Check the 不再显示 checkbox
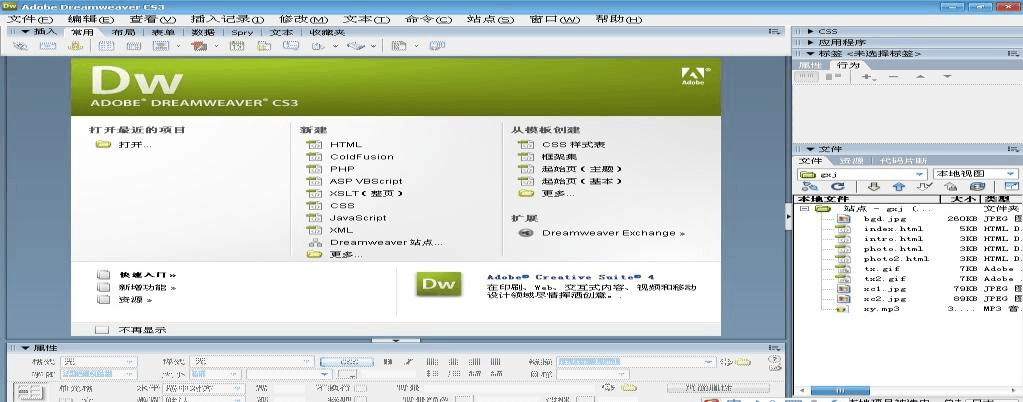 pyautogui.click(x=101, y=329)
